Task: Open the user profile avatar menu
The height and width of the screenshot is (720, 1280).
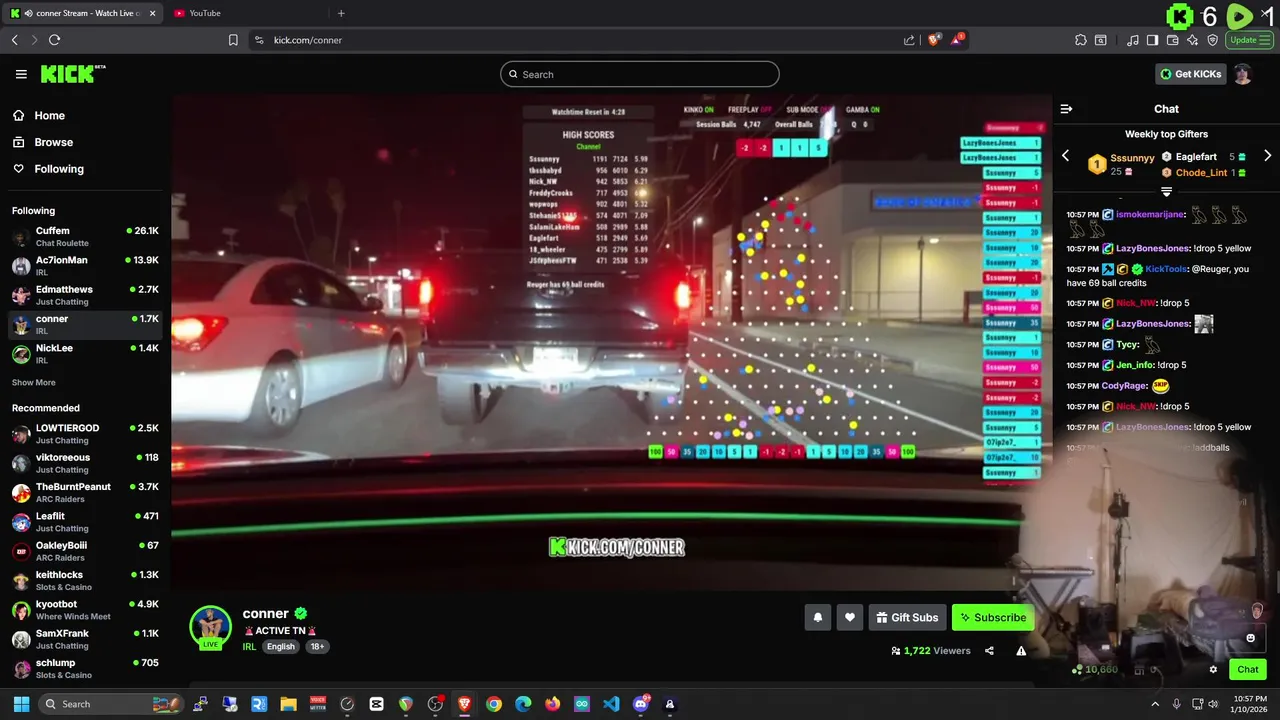Action: click(x=1242, y=74)
